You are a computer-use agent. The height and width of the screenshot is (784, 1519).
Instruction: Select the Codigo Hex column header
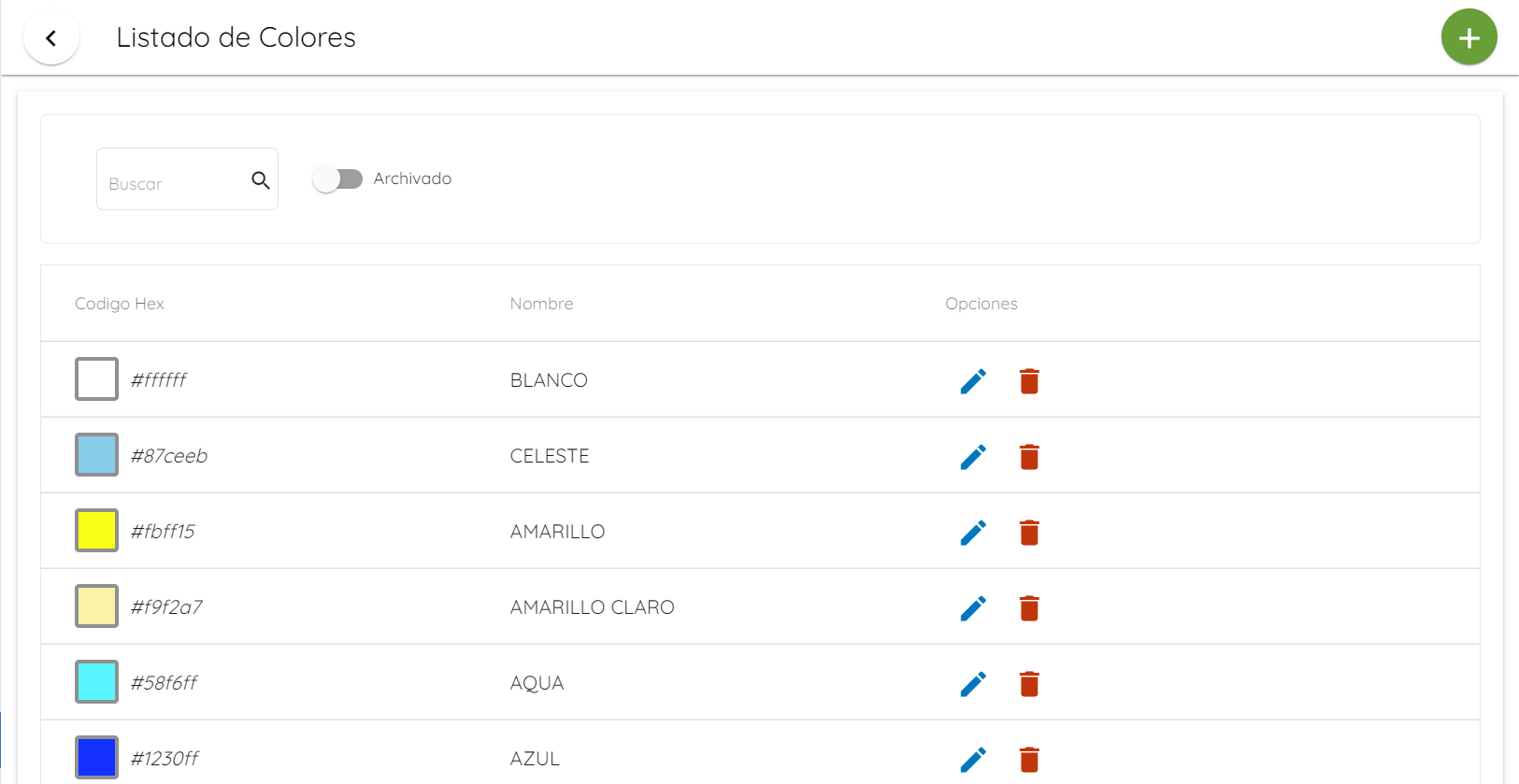tap(119, 303)
